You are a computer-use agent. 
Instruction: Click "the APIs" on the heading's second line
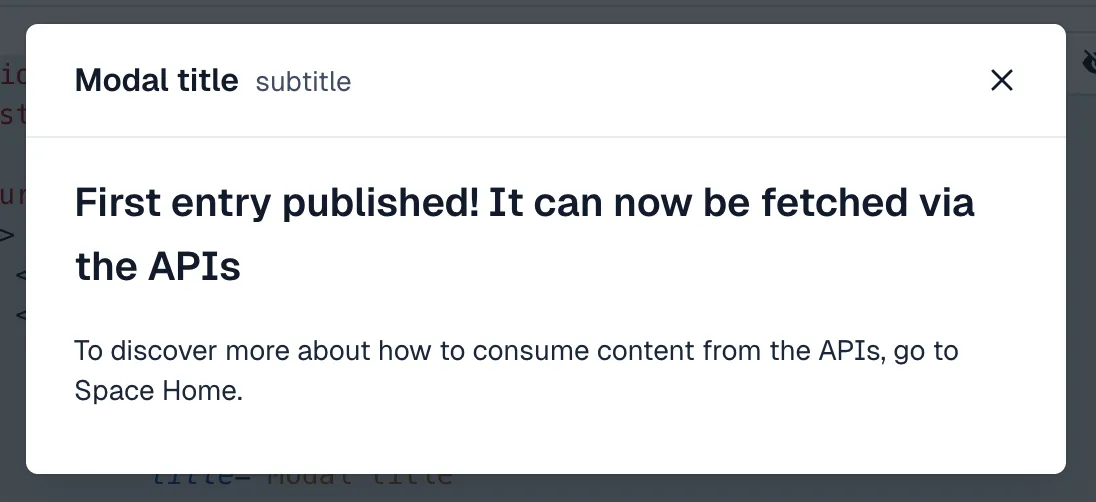(x=158, y=266)
